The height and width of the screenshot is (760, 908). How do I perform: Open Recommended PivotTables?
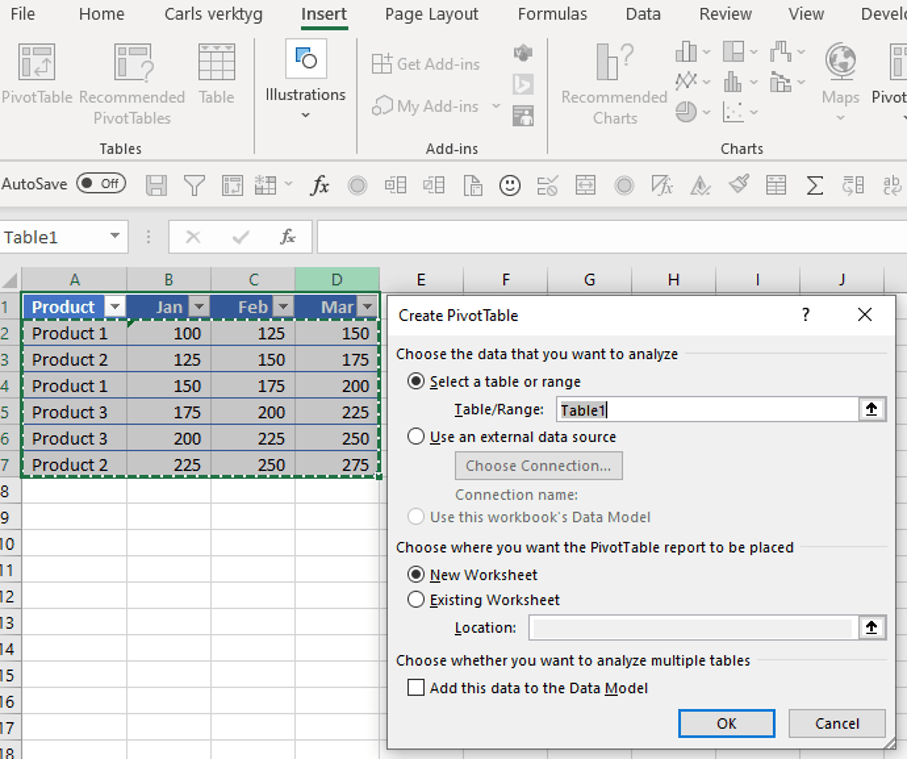click(x=132, y=84)
